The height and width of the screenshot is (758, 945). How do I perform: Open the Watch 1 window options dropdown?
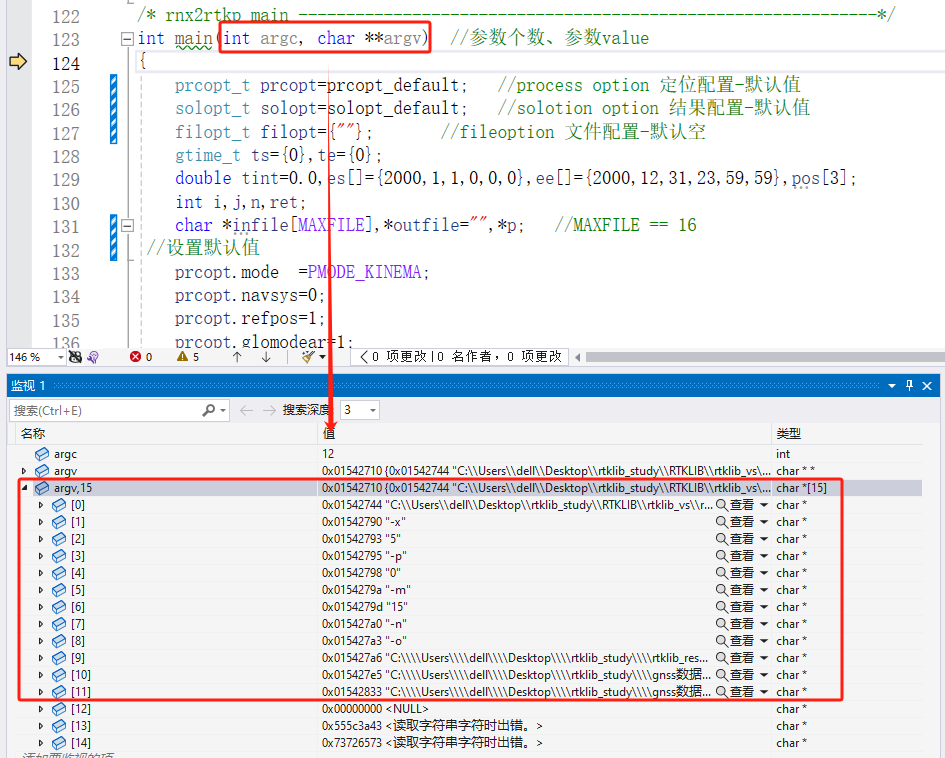pyautogui.click(x=892, y=386)
